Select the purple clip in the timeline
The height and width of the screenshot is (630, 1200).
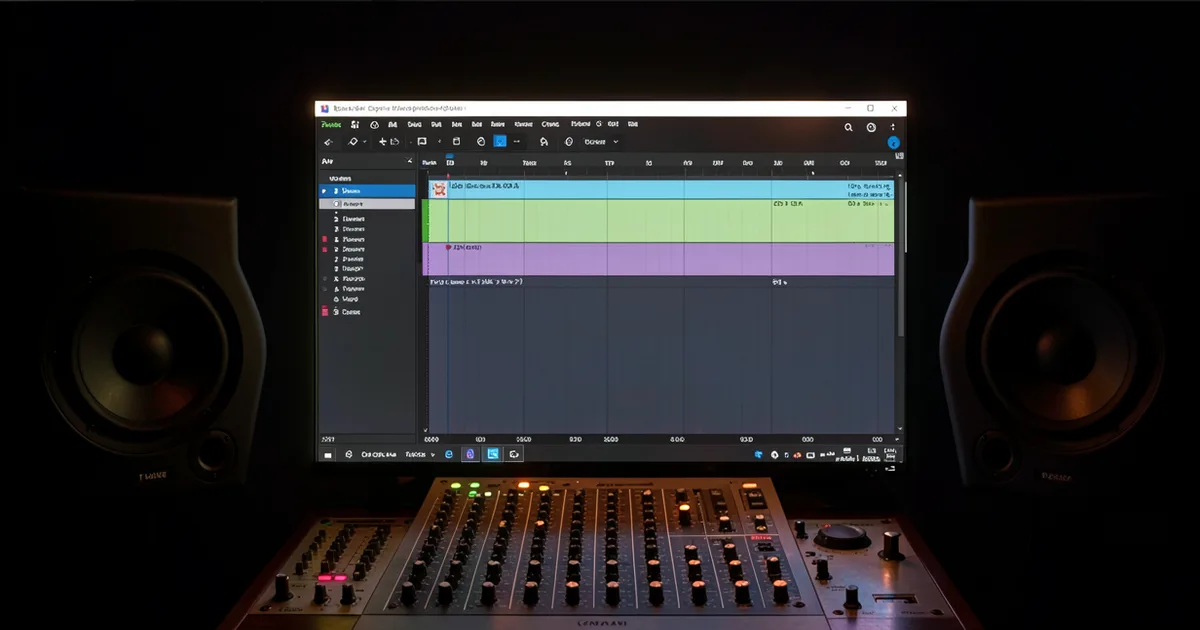click(660, 259)
